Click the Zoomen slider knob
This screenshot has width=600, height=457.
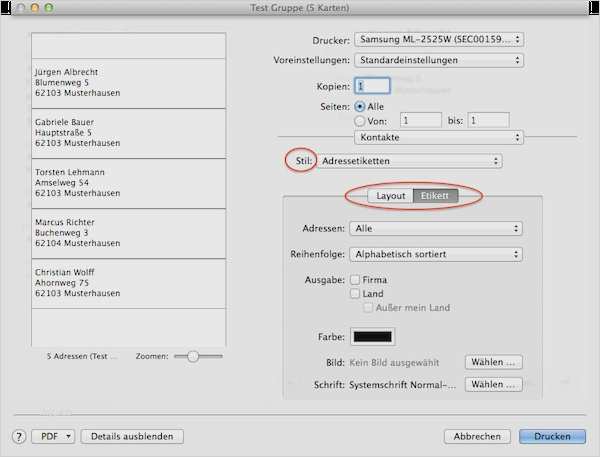pos(193,356)
